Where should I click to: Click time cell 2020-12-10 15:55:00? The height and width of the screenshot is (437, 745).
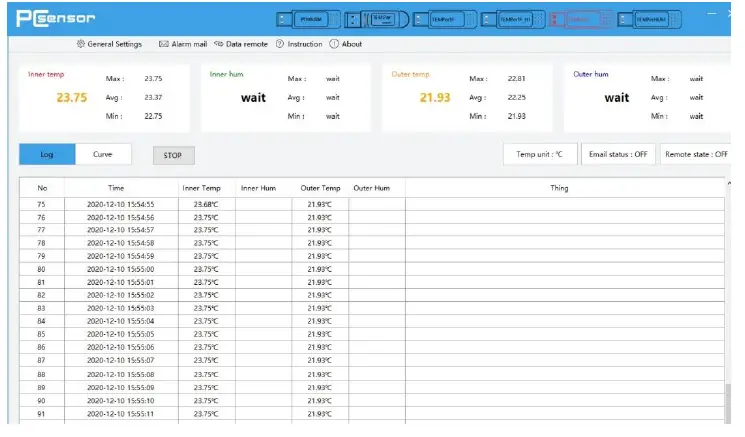(121, 269)
